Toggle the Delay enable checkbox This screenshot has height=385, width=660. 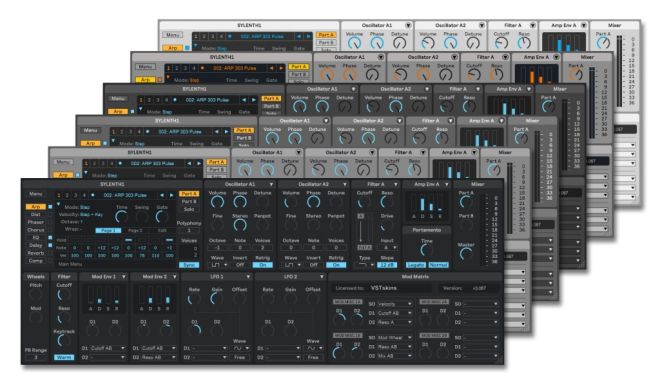[50, 245]
